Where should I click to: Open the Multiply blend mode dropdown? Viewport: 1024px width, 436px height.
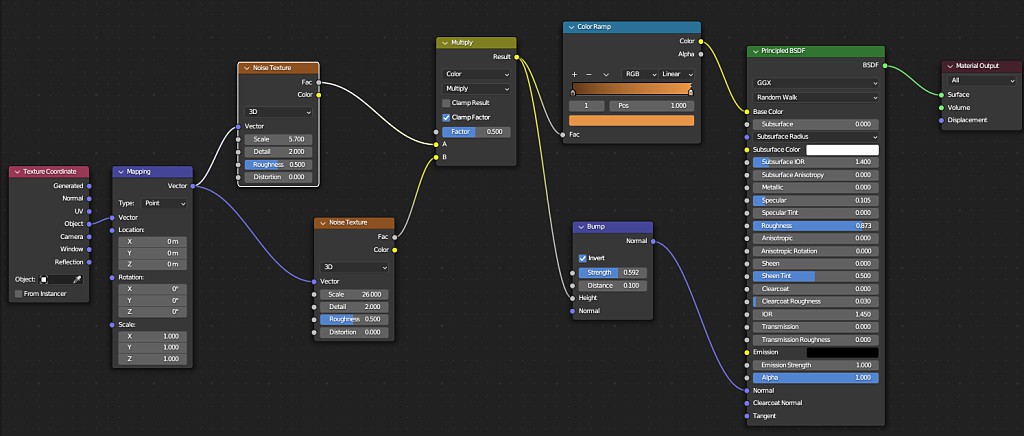coord(476,89)
